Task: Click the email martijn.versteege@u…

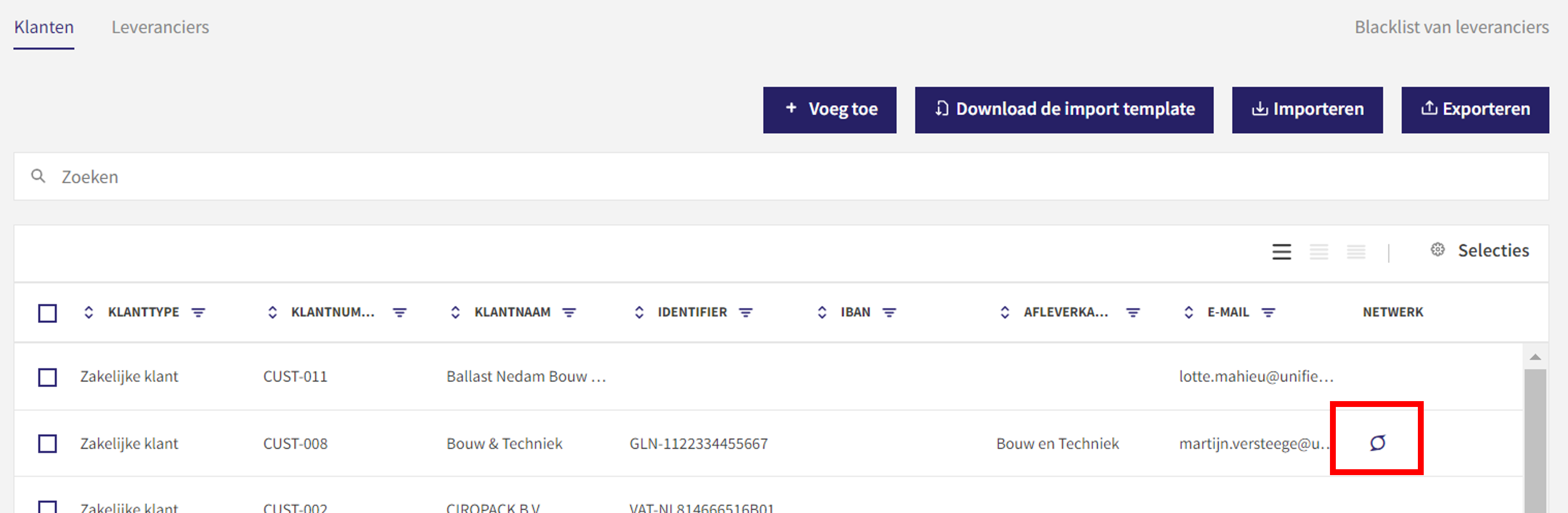Action: 1254,444
